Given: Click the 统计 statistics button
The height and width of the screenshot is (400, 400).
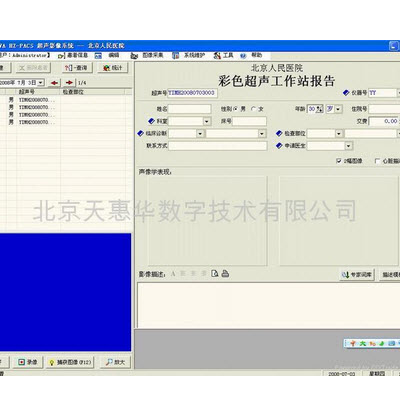Looking at the screenshot, I should click(113, 68).
